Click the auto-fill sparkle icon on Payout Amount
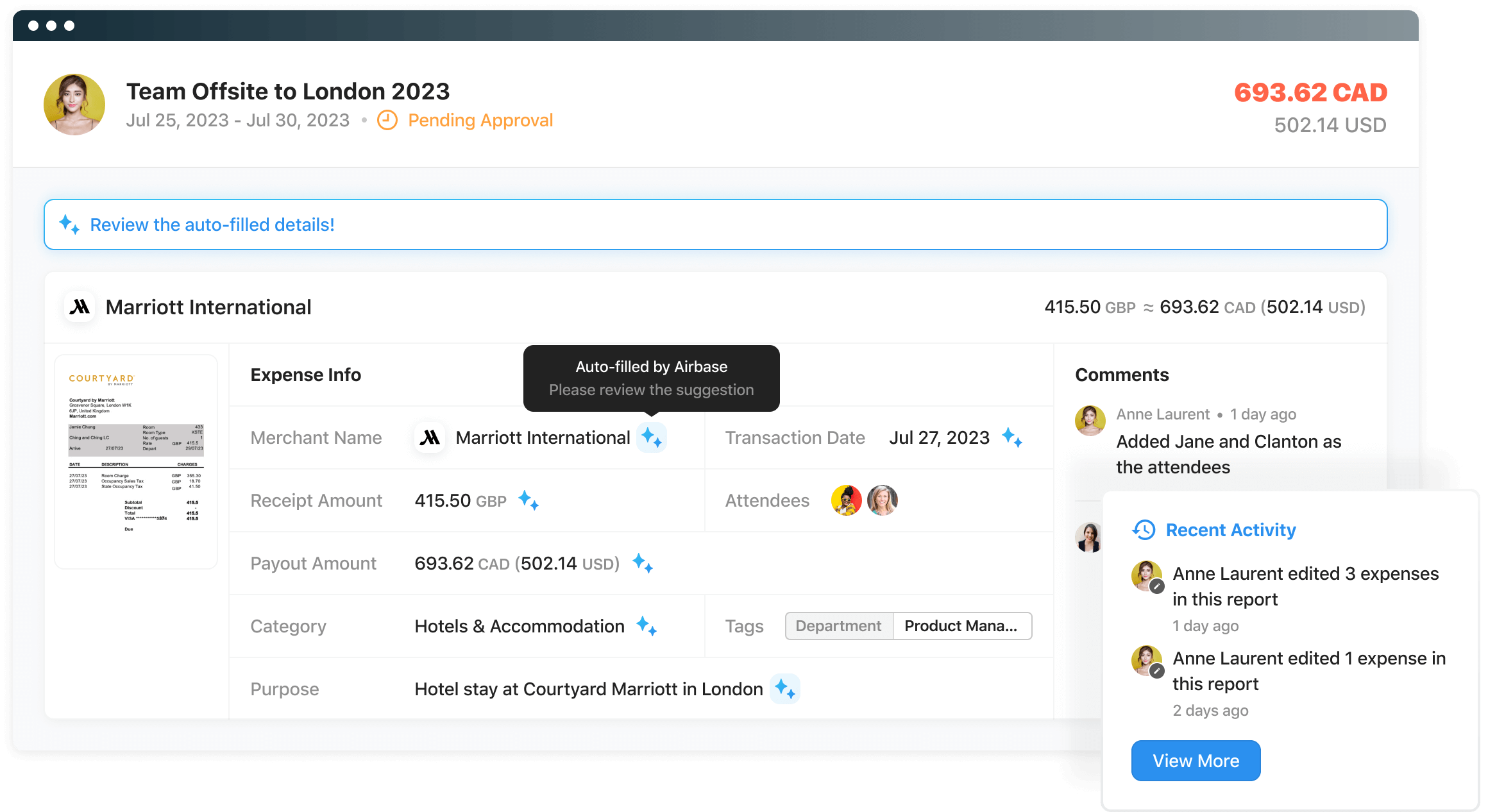Viewport: 1488px width, 812px height. coord(643,563)
